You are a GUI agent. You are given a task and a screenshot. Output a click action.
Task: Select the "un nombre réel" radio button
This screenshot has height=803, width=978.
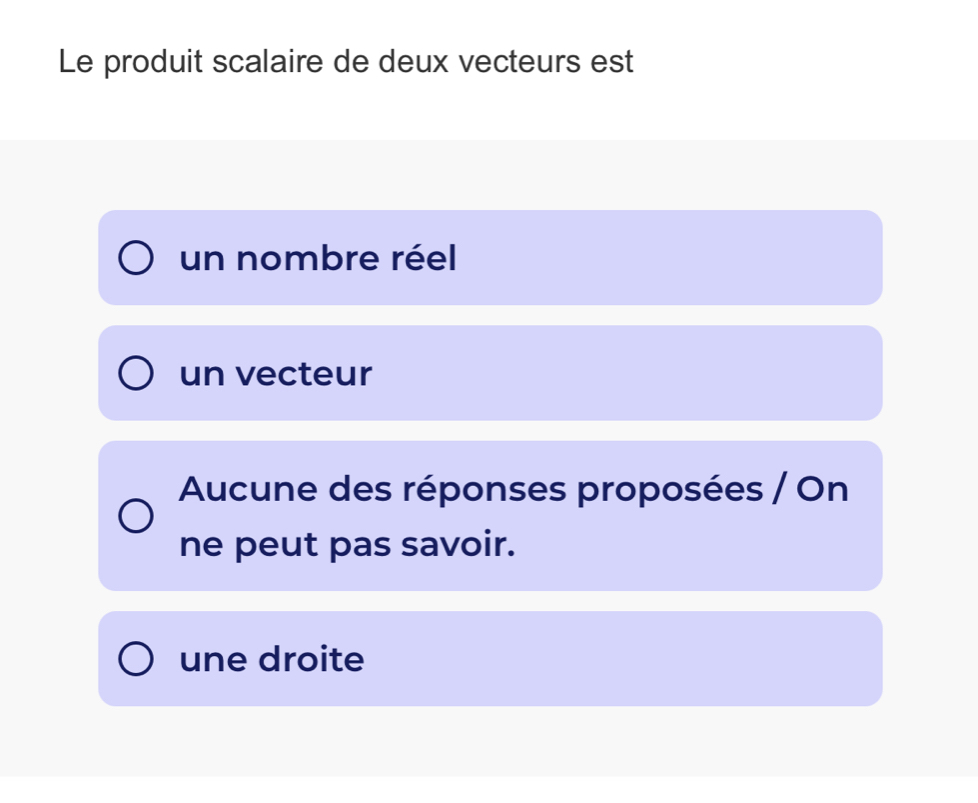click(137, 258)
